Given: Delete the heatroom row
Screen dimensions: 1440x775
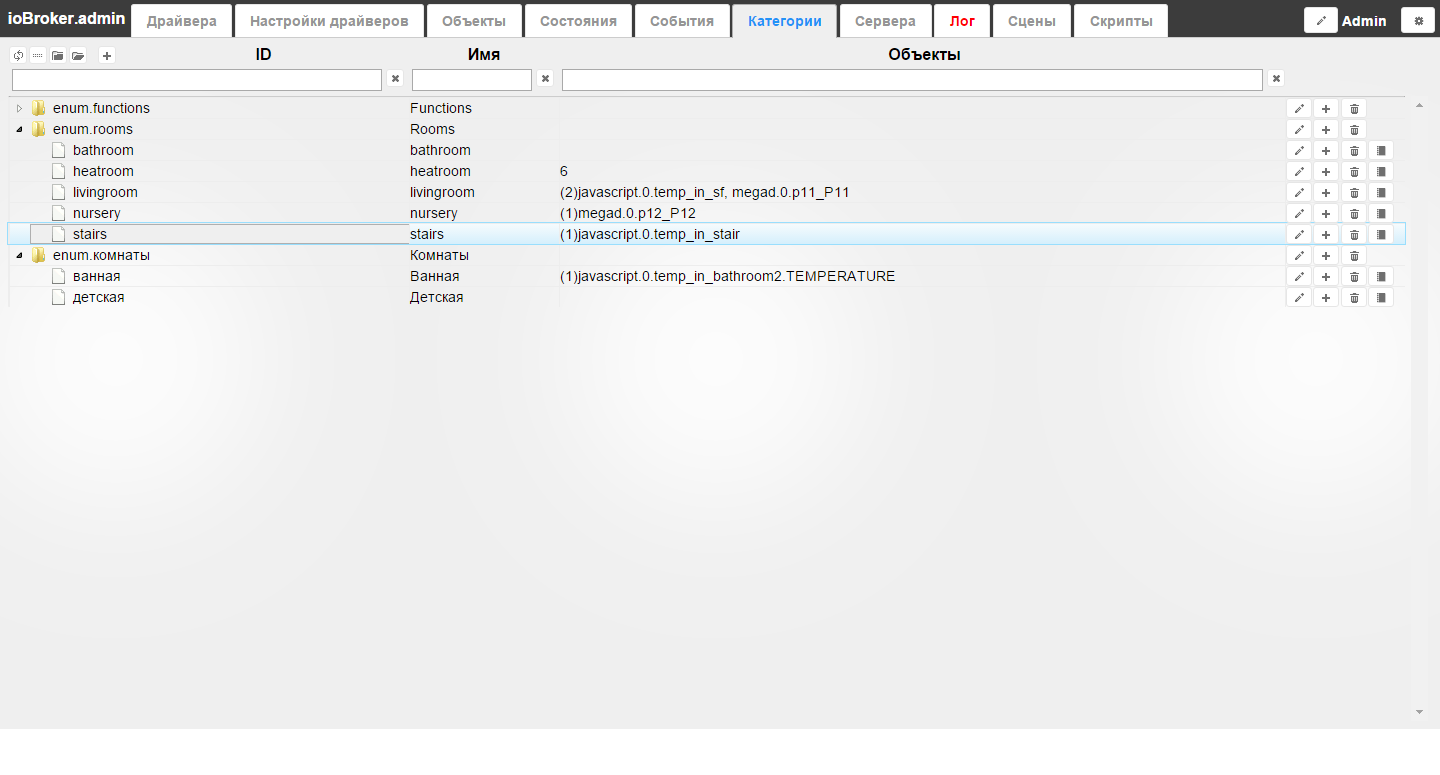Looking at the screenshot, I should (x=1354, y=171).
